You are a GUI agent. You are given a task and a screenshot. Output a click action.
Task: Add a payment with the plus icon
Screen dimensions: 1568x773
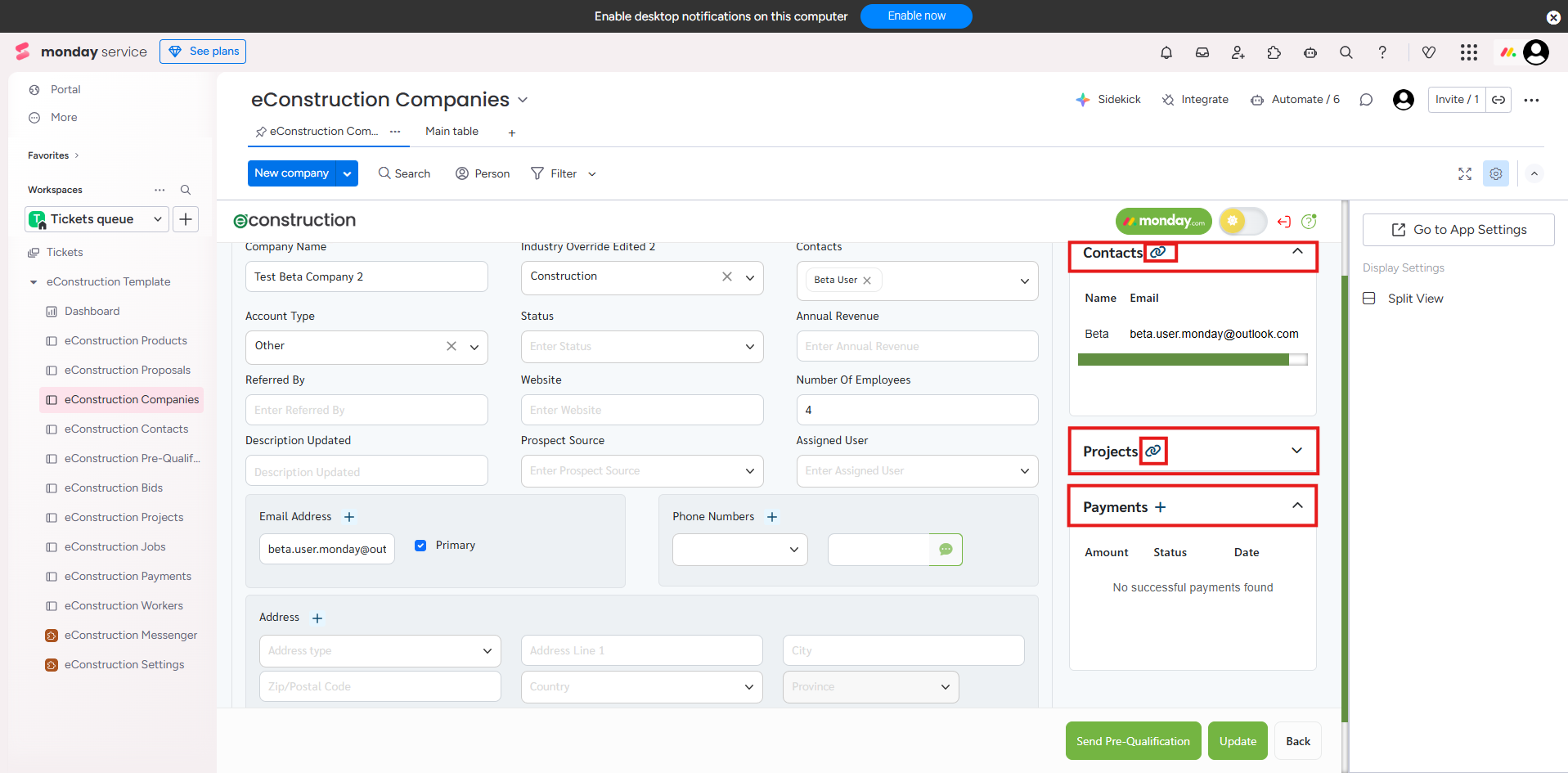(1160, 507)
